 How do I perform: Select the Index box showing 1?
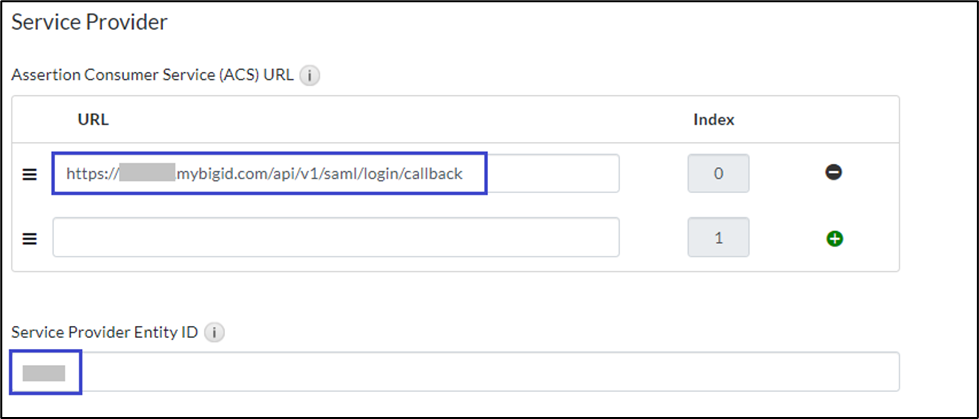click(718, 238)
